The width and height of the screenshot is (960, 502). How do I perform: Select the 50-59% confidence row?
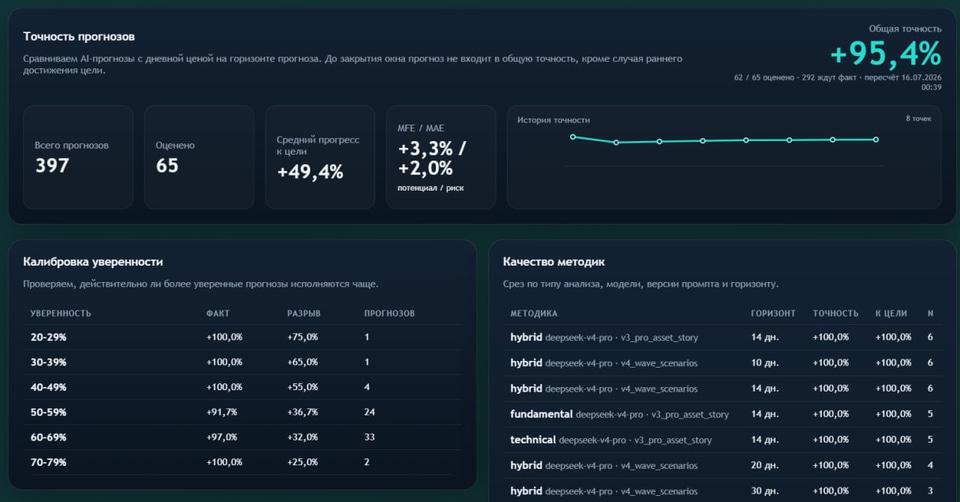tap(243, 412)
